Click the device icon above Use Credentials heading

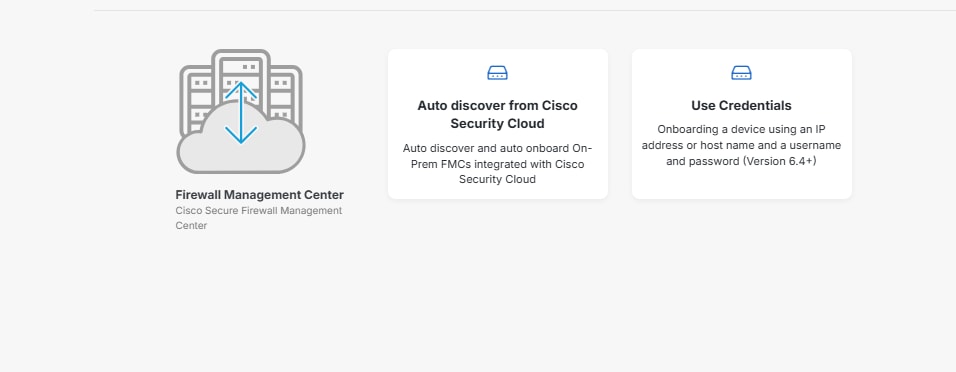pyautogui.click(x=741, y=73)
